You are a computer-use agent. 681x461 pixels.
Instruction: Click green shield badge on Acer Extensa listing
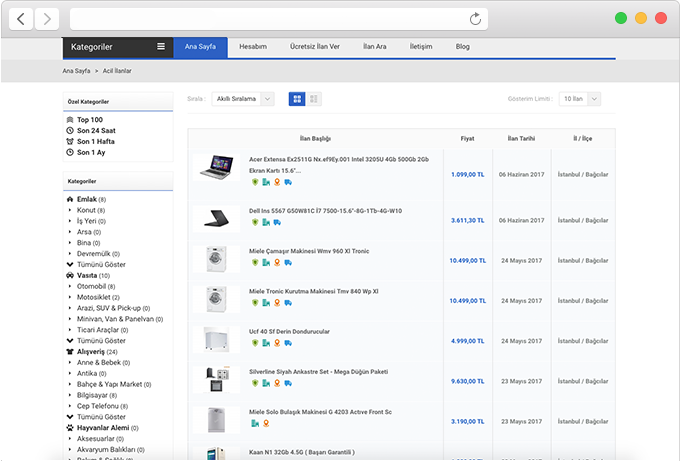255,182
